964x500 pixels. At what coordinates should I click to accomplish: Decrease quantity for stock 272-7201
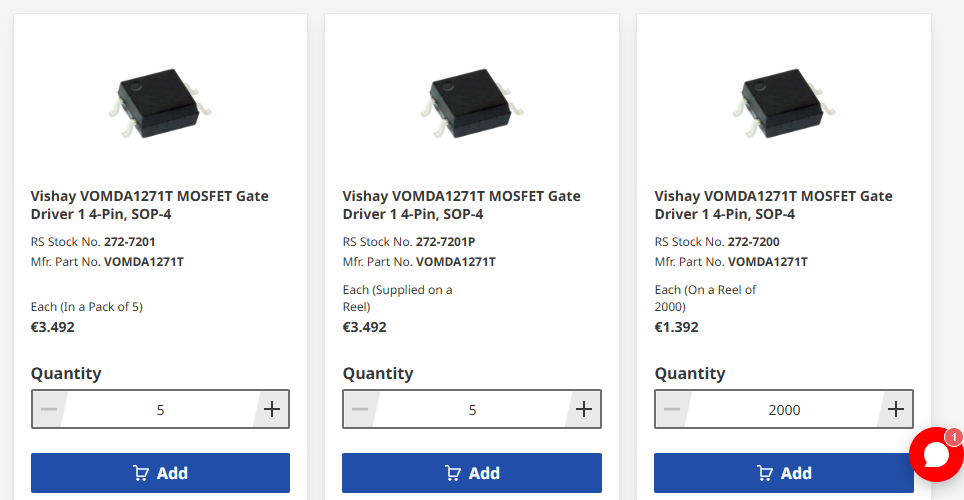(x=49, y=409)
